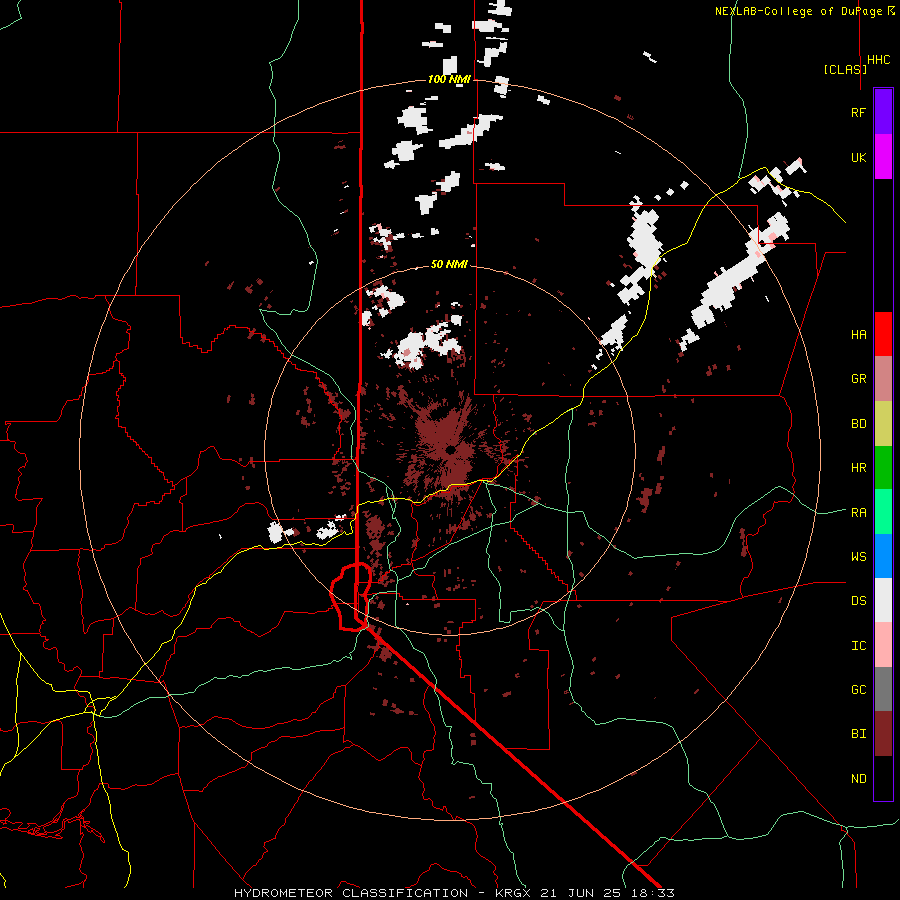900x900 pixels.
Task: Click the 100 NMI range ring label
Action: click(449, 79)
